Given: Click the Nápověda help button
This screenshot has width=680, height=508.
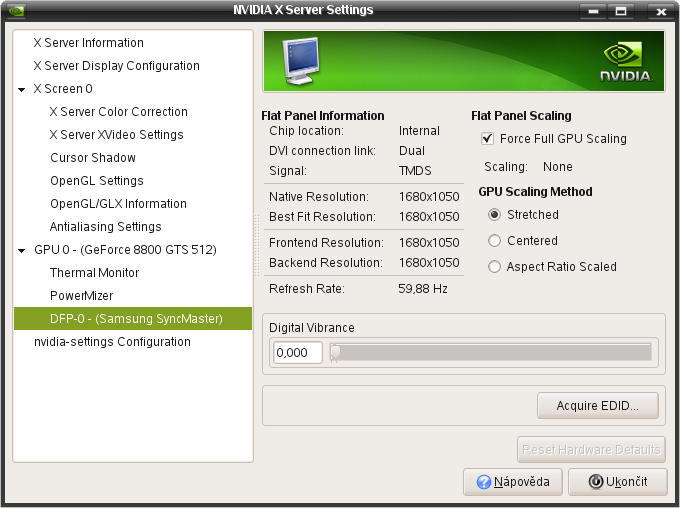Looking at the screenshot, I should (x=513, y=482).
